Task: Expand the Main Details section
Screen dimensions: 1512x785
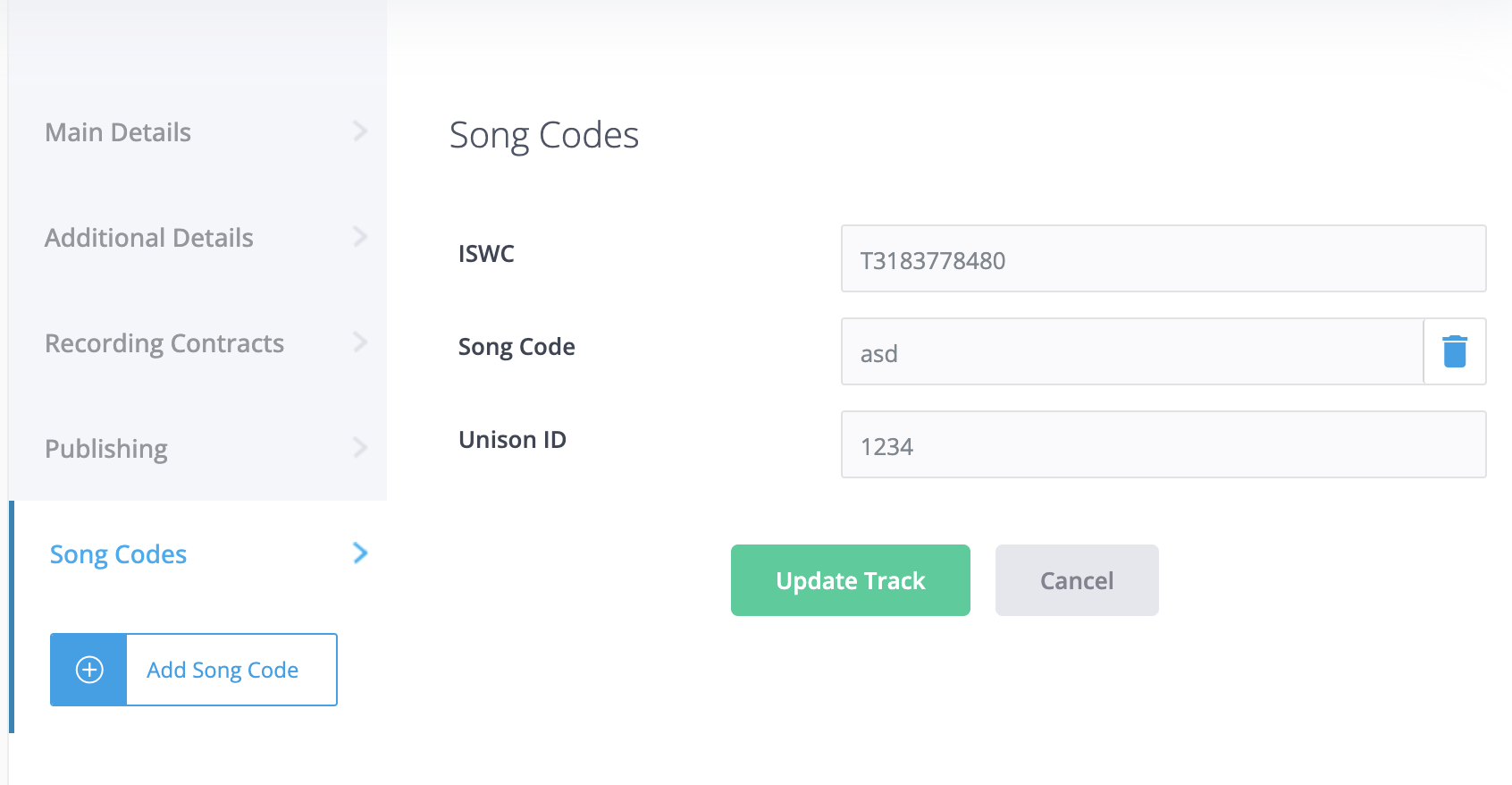Action: click(117, 131)
